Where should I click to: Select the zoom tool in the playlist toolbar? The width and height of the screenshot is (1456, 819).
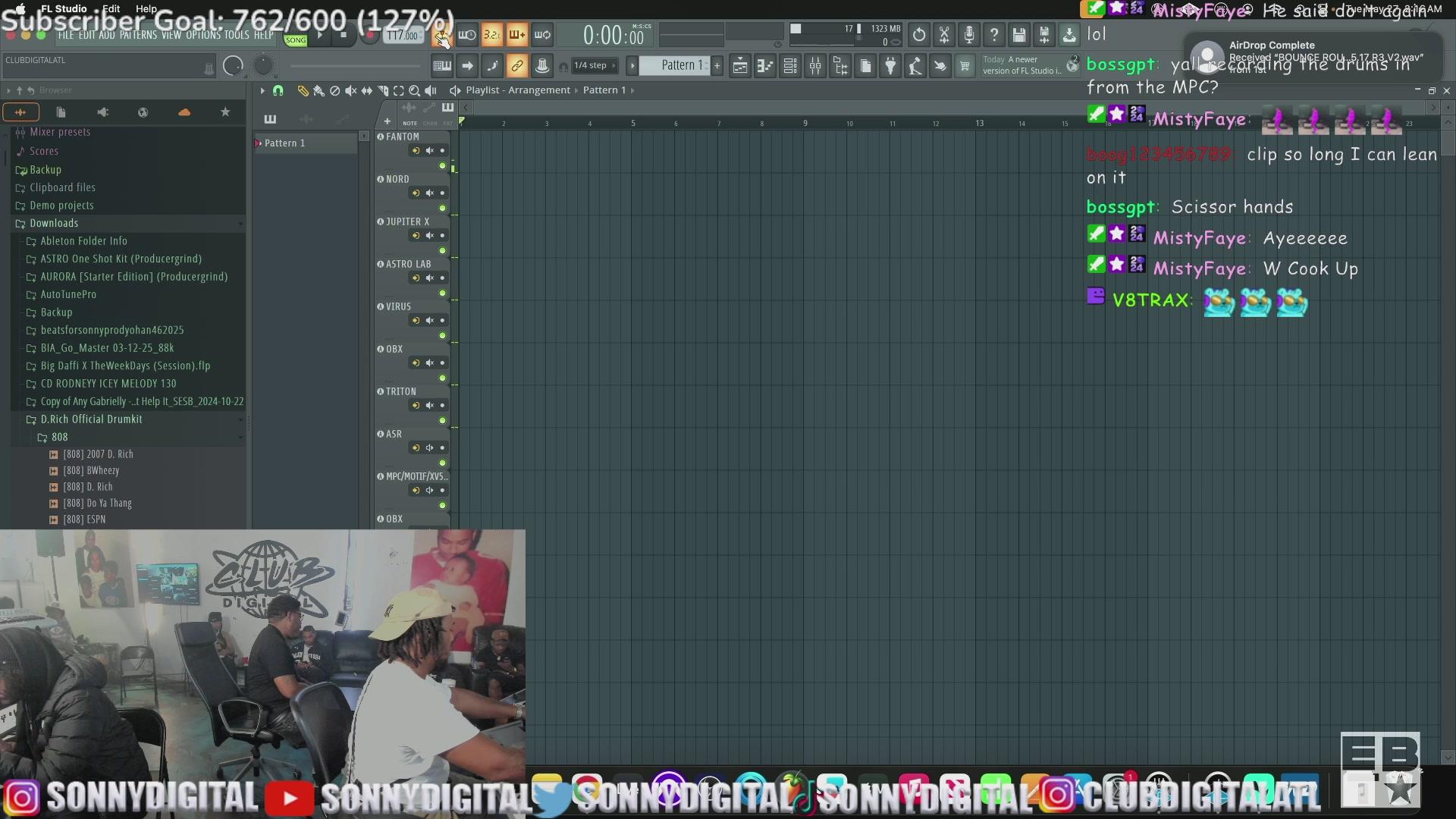point(415,90)
